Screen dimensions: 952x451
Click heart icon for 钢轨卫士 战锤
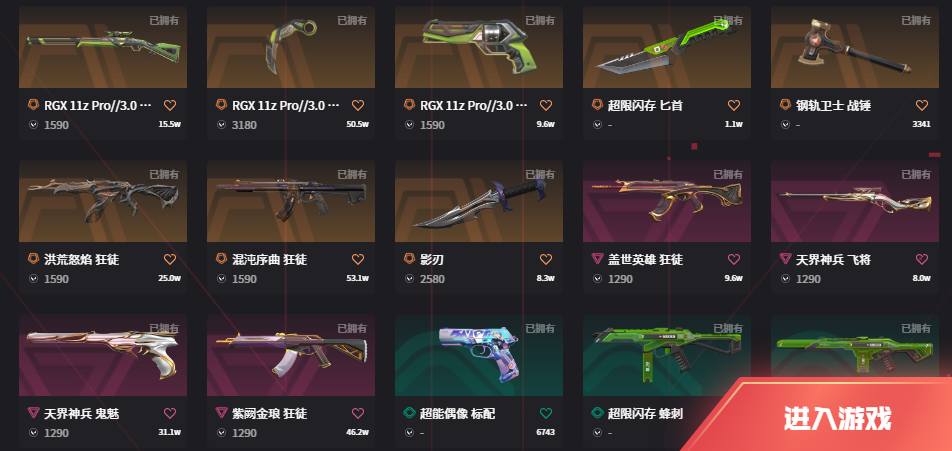[922, 105]
